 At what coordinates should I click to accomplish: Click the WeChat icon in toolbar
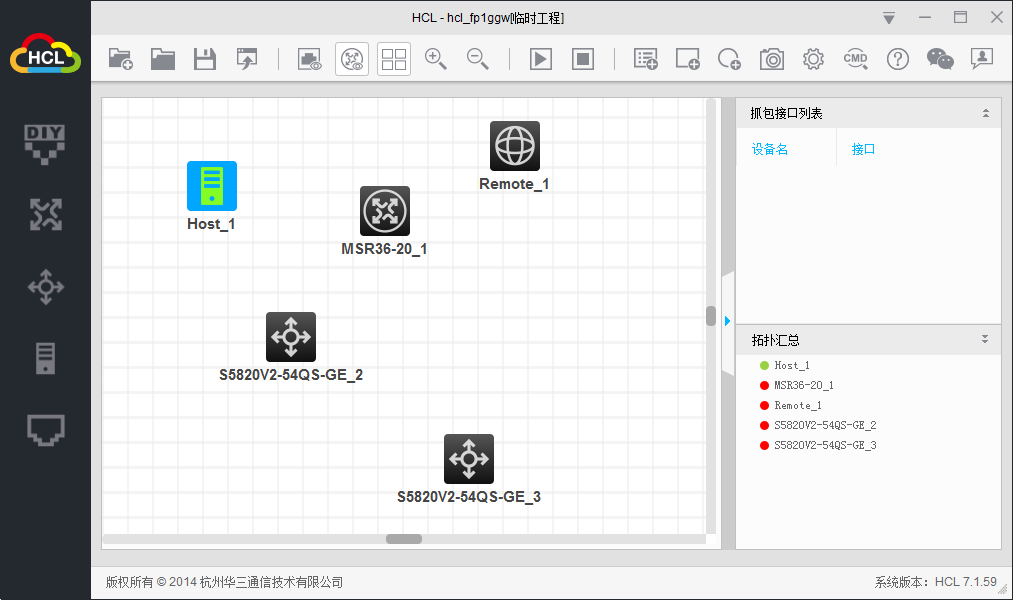[940, 59]
